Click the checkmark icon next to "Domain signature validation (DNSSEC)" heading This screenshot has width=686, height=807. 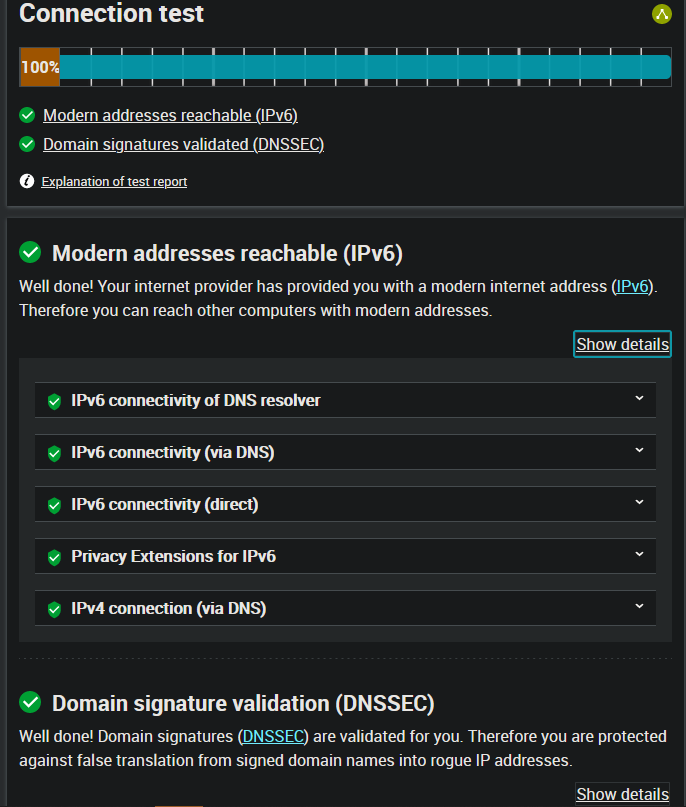pos(30,703)
